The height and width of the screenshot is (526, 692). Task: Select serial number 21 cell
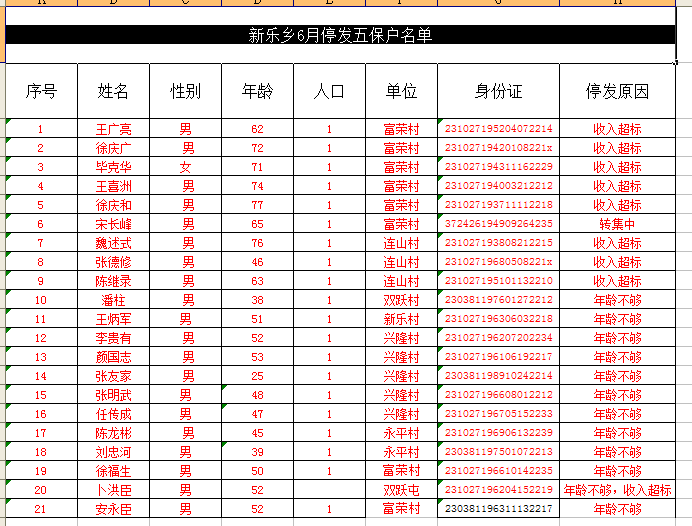[41, 508]
